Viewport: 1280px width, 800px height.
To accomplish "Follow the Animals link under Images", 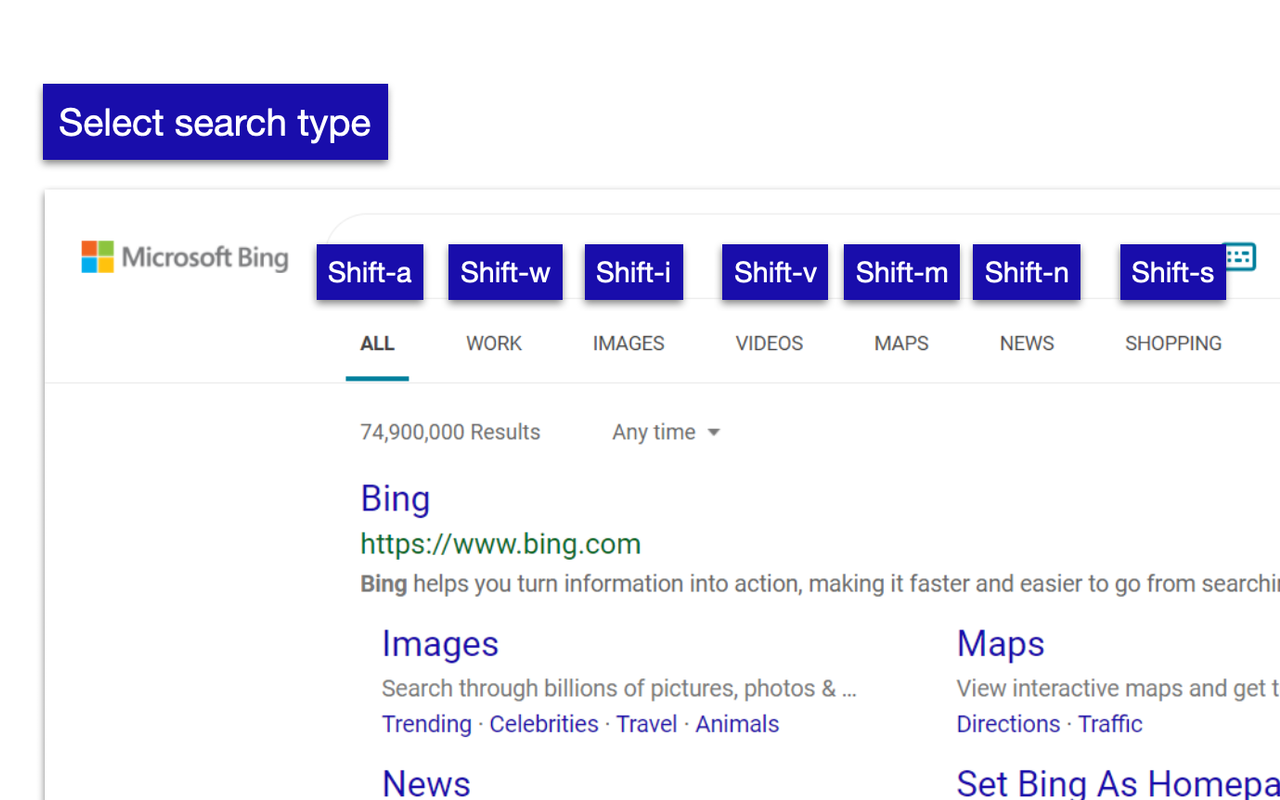I will (x=737, y=724).
